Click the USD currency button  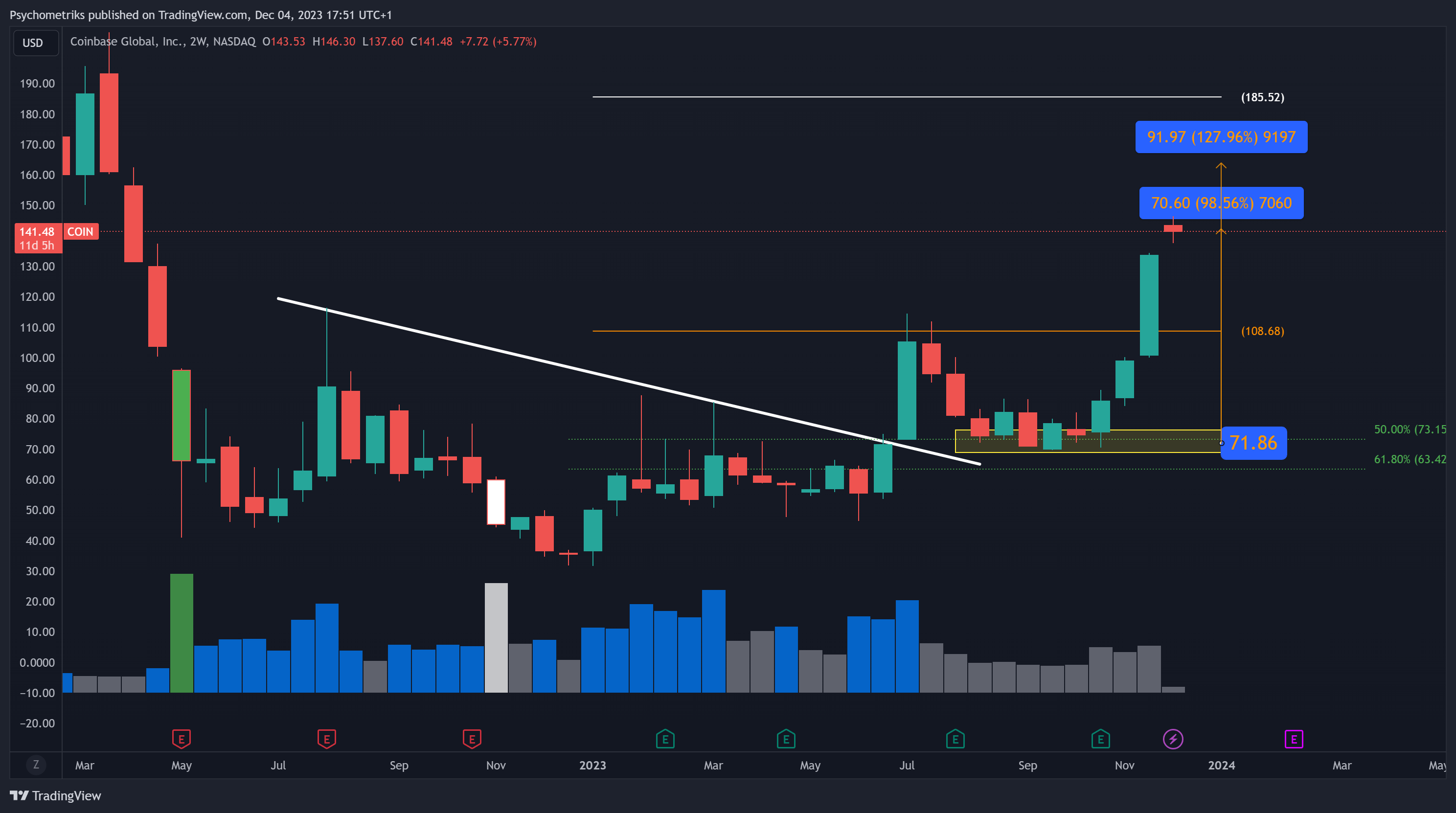[x=36, y=43]
